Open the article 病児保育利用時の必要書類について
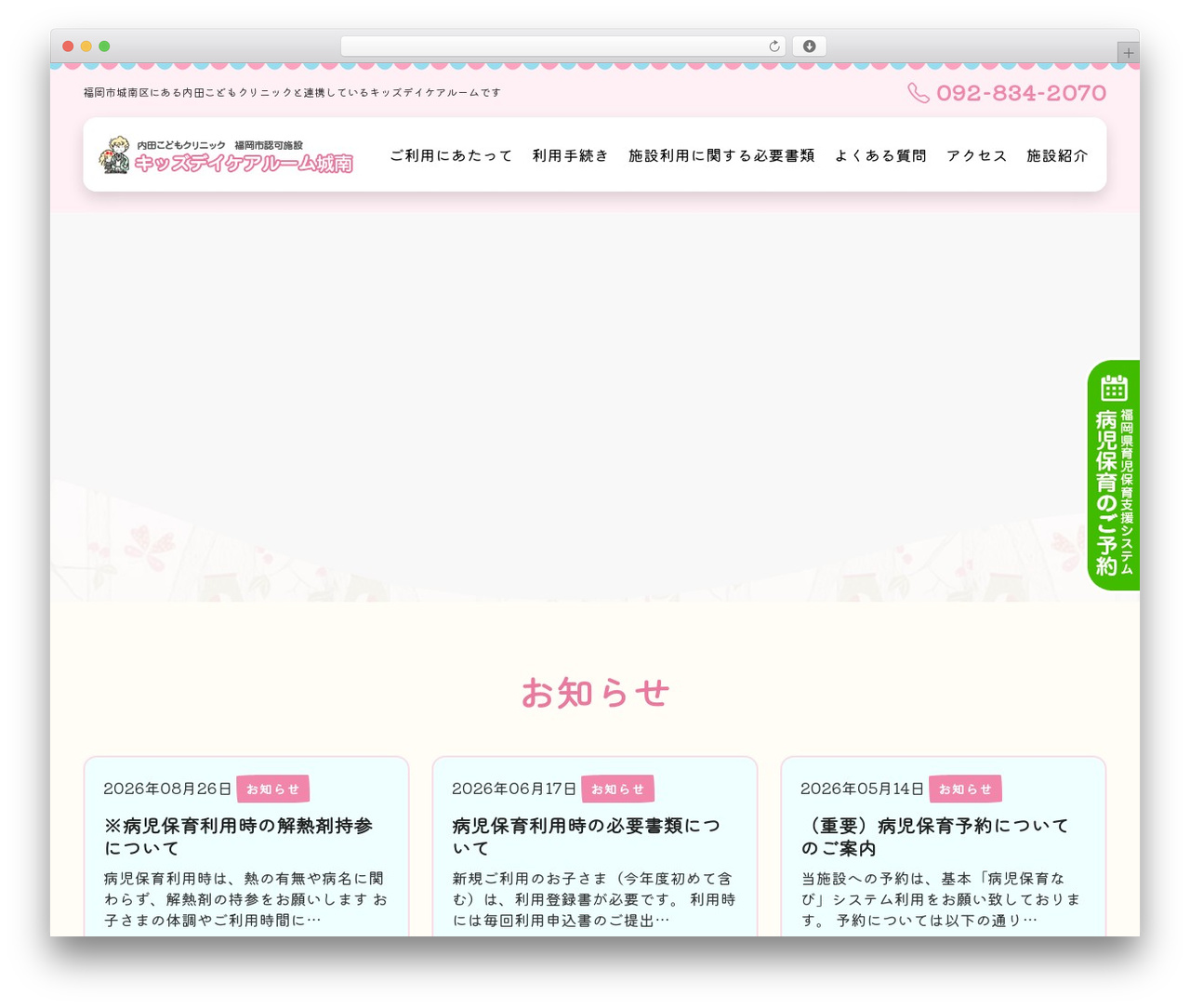Viewport: 1190px width, 1008px height. 586,837
